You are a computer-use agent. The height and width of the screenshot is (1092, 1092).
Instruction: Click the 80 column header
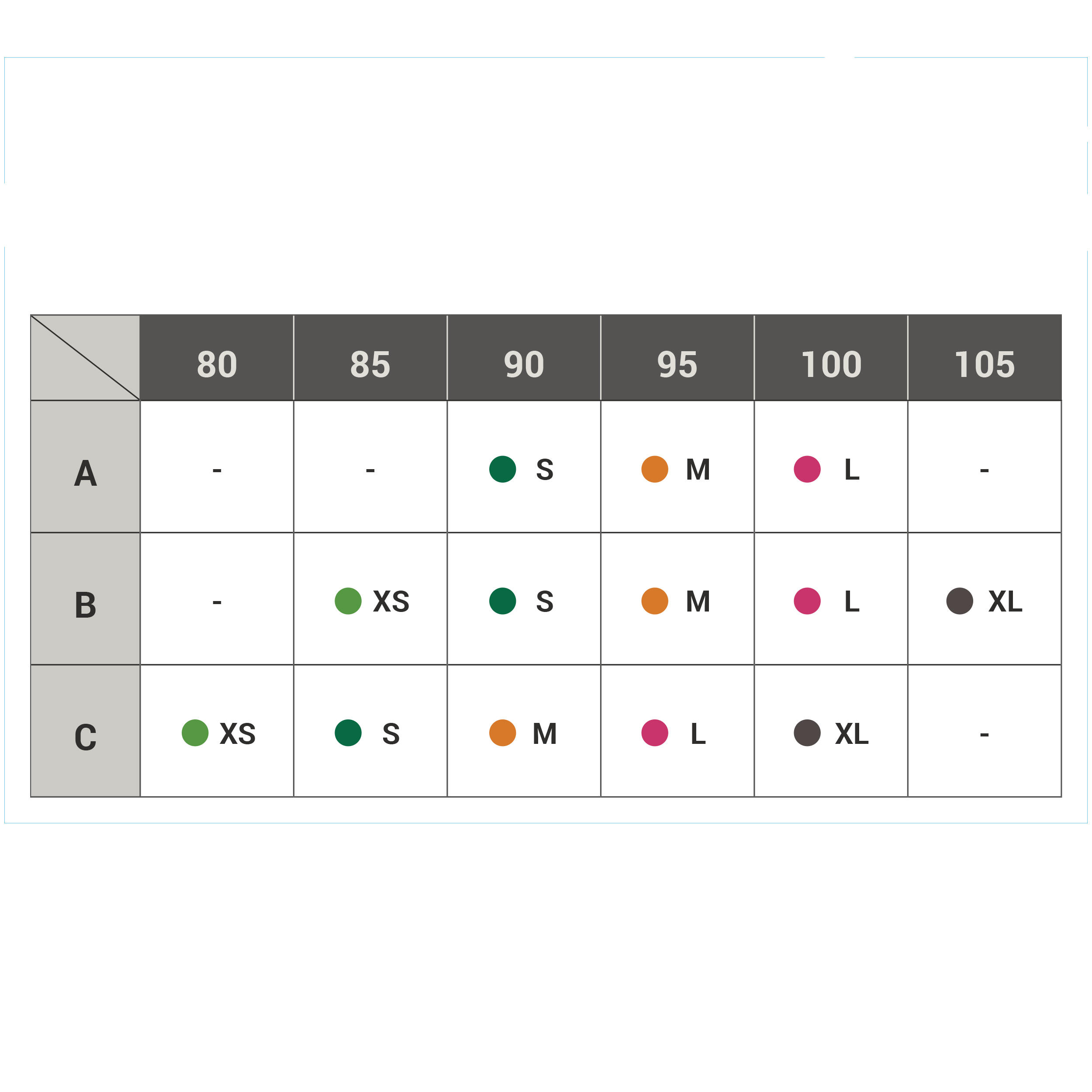pyautogui.click(x=217, y=364)
